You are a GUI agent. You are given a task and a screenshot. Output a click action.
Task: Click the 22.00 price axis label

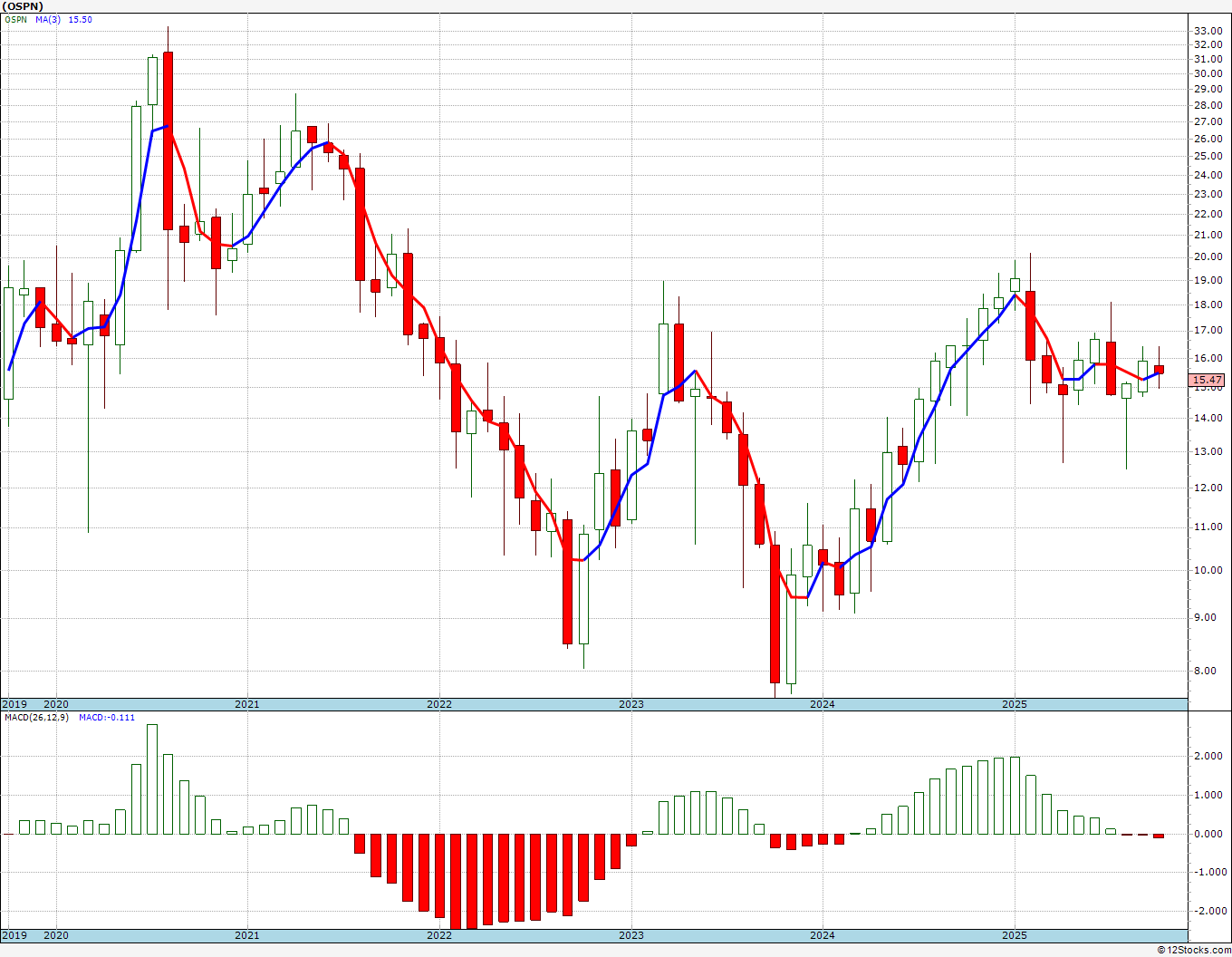point(1208,214)
